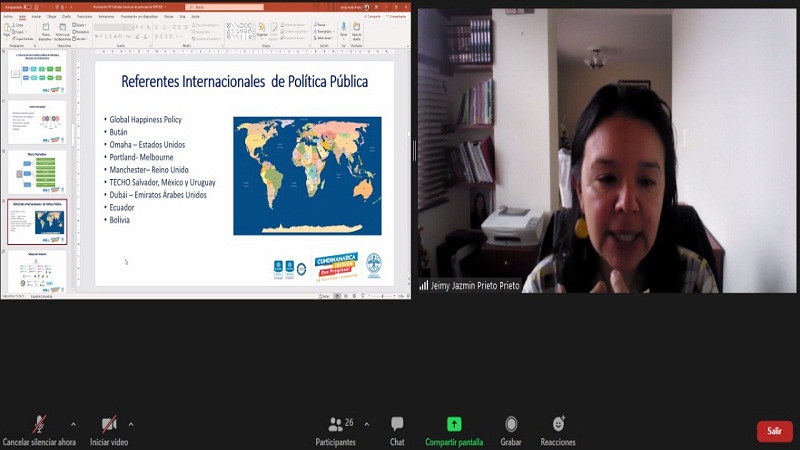800x450 pixels.
Task: Click bullet text Global Happiness Policy
Action: (145, 119)
